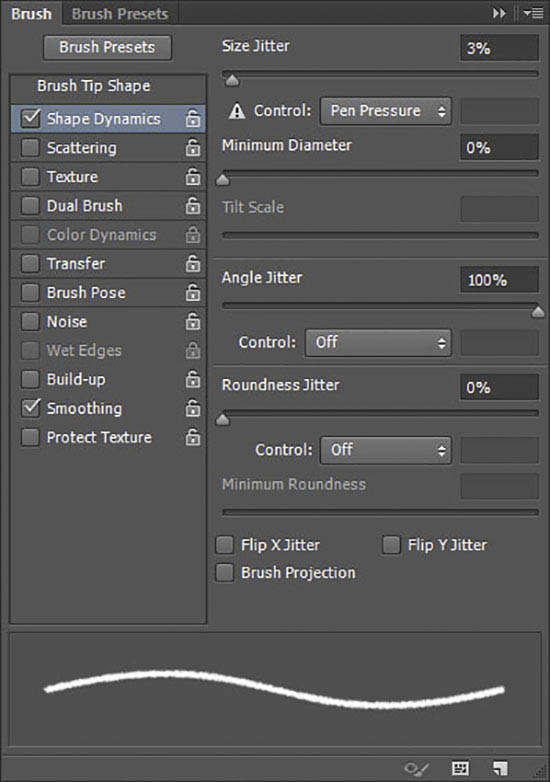Enable the Scattering checkbox
550x782 pixels.
(30, 148)
